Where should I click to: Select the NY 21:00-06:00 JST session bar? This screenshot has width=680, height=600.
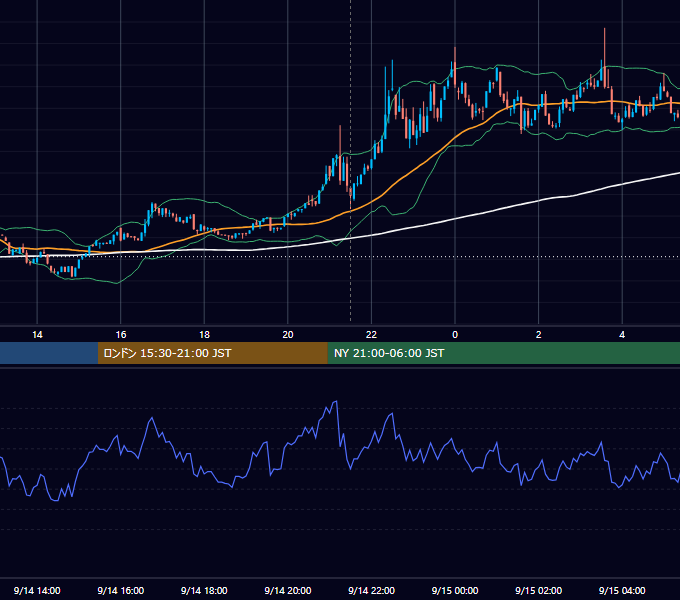coord(503,353)
